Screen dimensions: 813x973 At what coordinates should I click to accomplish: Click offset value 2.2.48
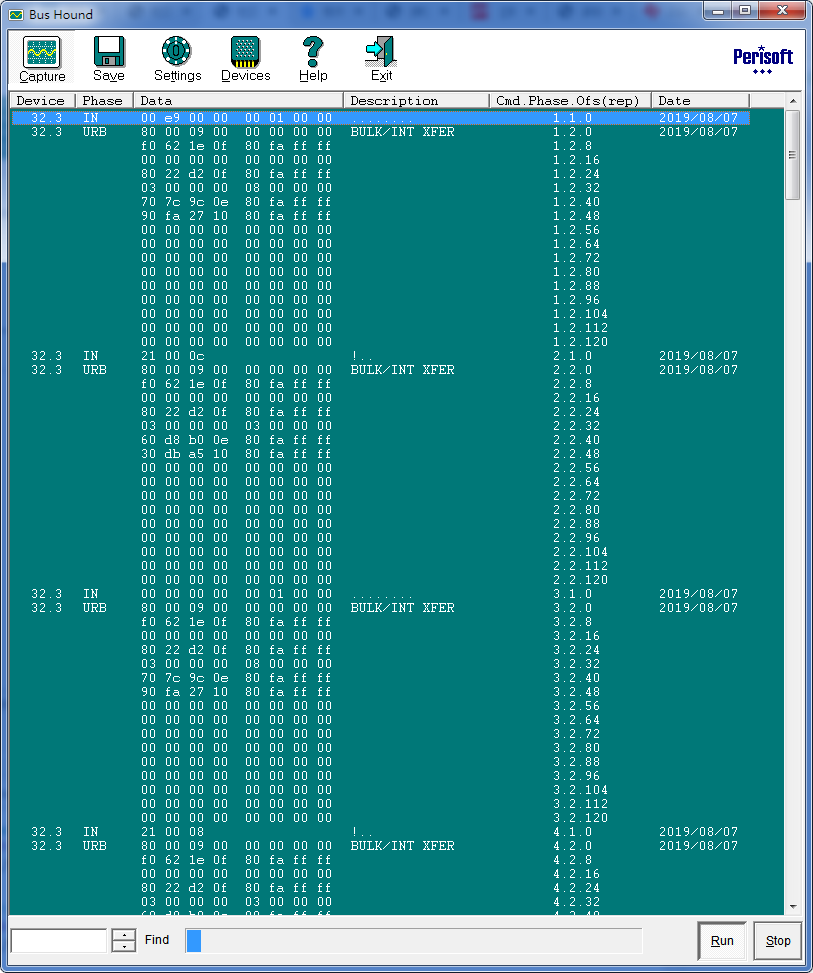[577, 454]
